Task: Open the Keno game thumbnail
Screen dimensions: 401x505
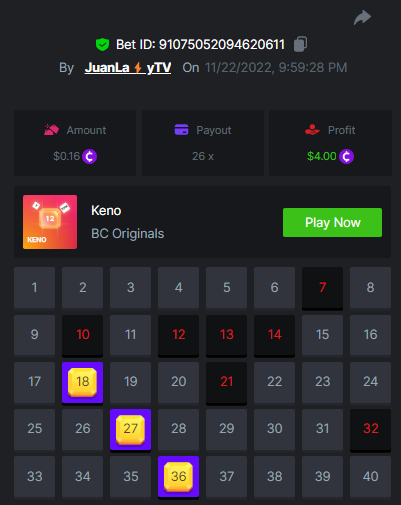Action: 50,222
